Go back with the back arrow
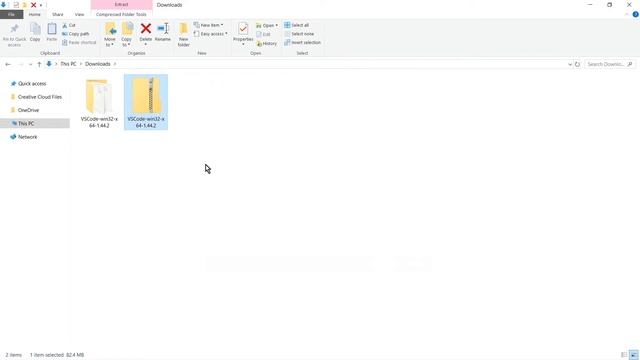The width and height of the screenshot is (640, 360). 8,64
